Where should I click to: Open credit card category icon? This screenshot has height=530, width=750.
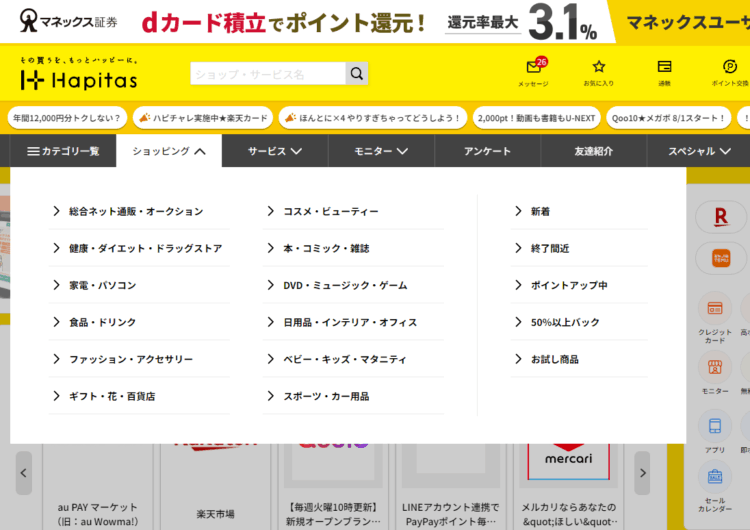coord(715,309)
